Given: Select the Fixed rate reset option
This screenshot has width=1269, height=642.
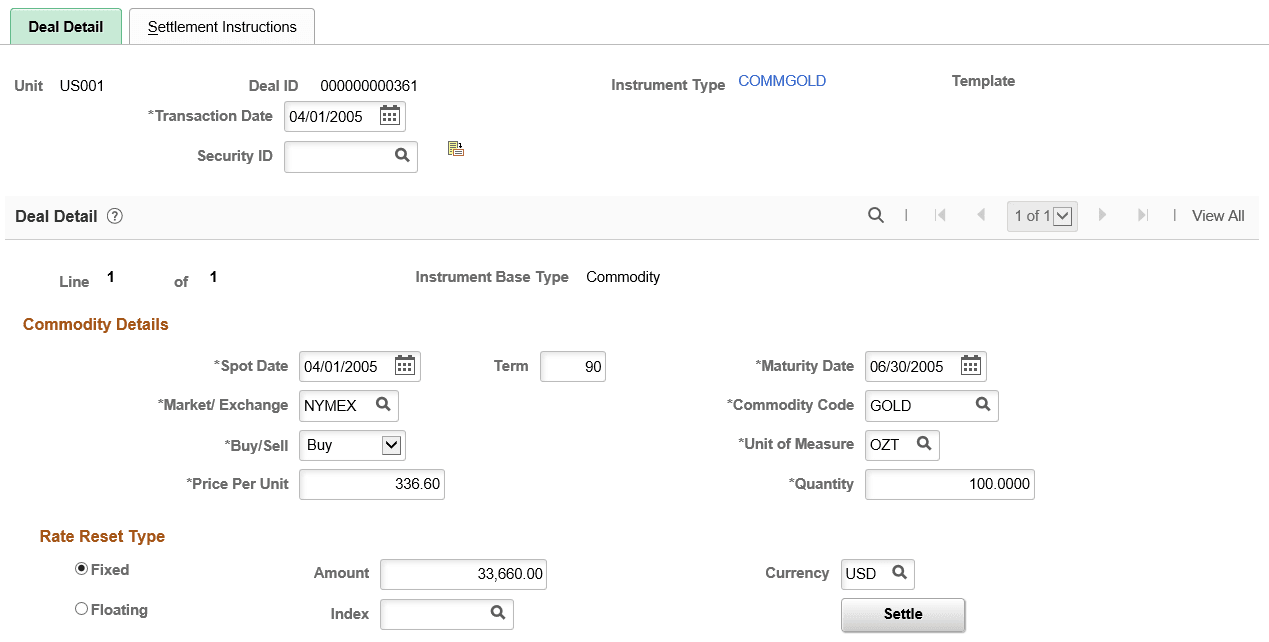Looking at the screenshot, I should click(81, 568).
